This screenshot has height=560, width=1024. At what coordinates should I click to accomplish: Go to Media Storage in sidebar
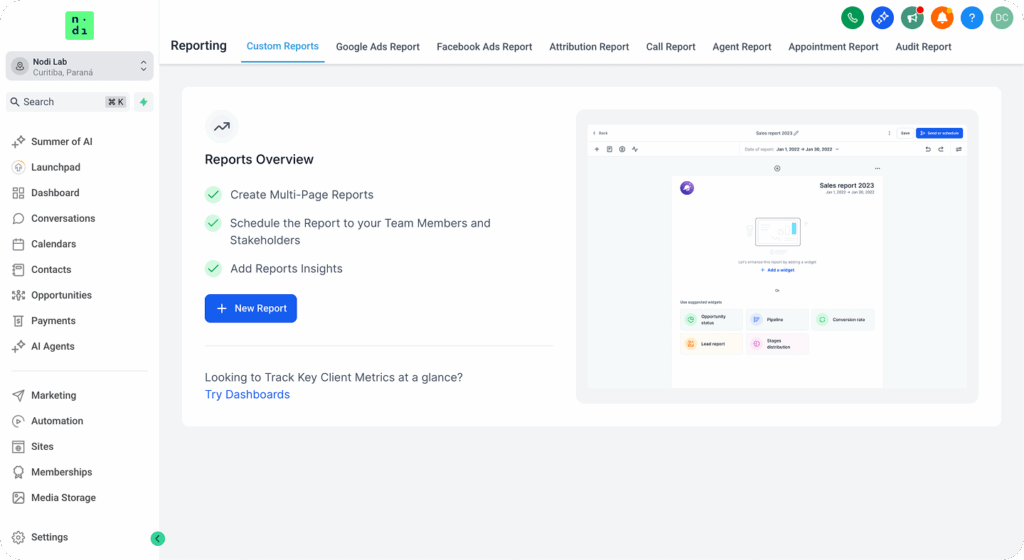63,497
